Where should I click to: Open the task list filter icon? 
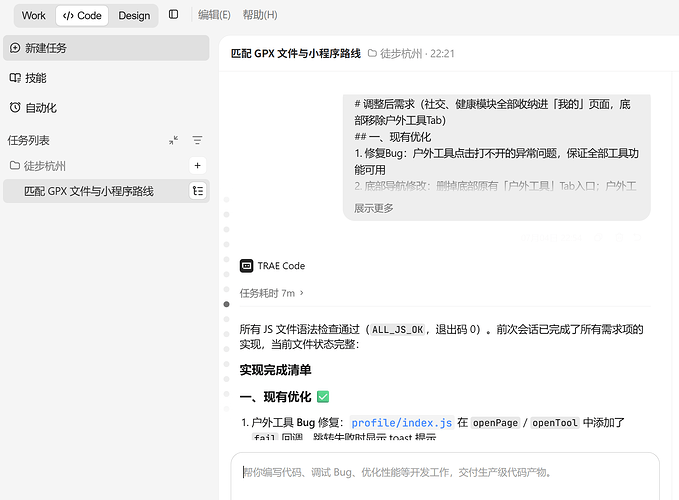coord(197,140)
